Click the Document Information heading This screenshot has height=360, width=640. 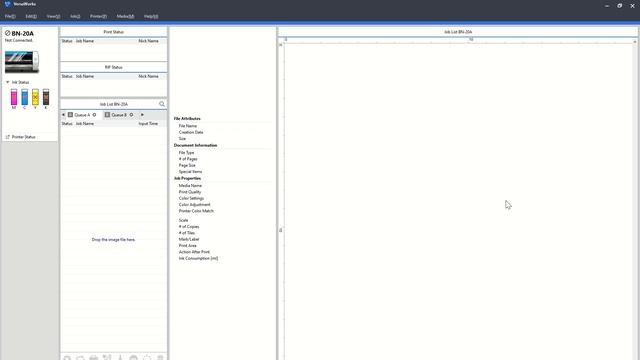click(x=196, y=145)
